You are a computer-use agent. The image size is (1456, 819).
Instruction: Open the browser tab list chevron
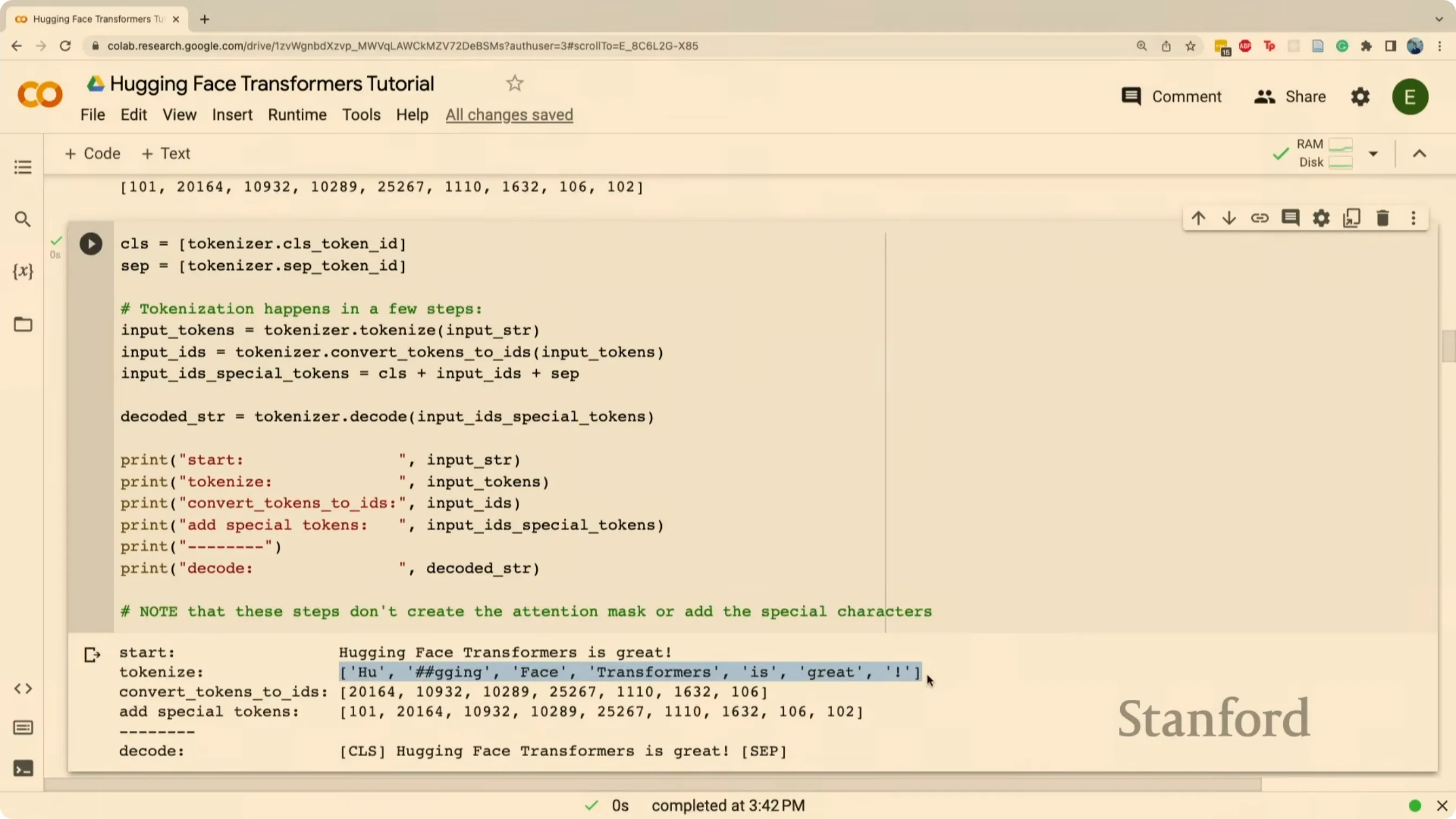(x=1439, y=19)
